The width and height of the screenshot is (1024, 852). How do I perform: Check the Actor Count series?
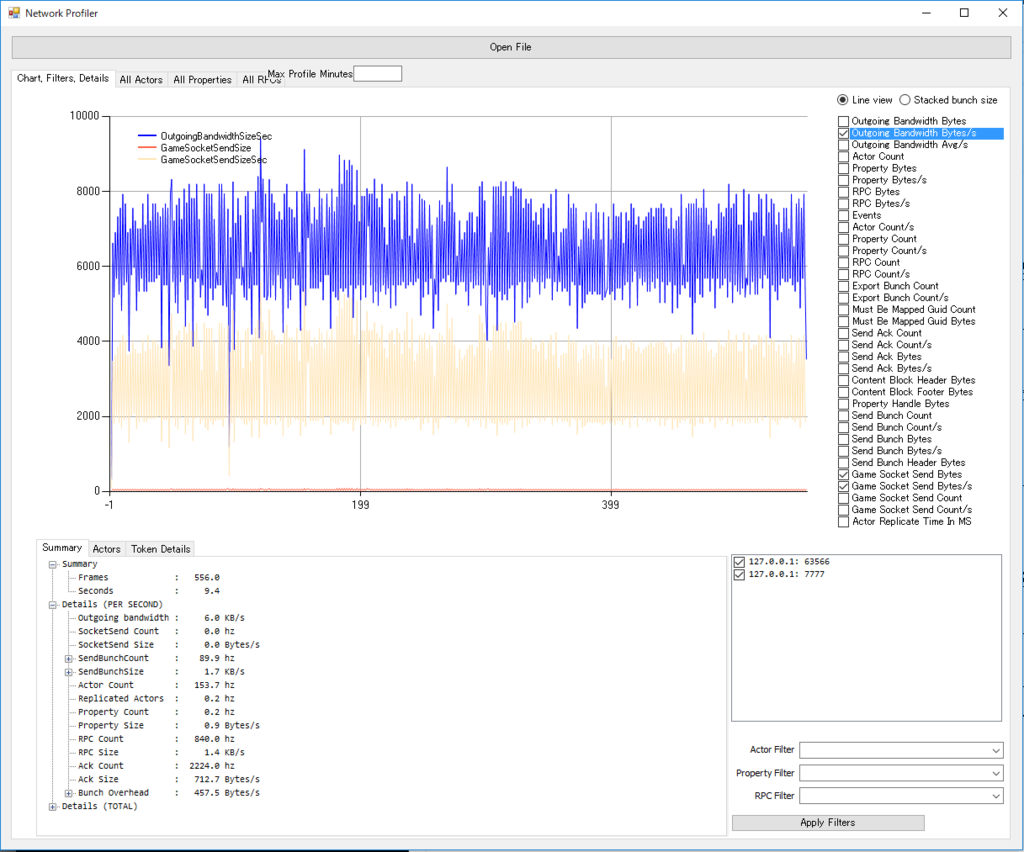844,157
